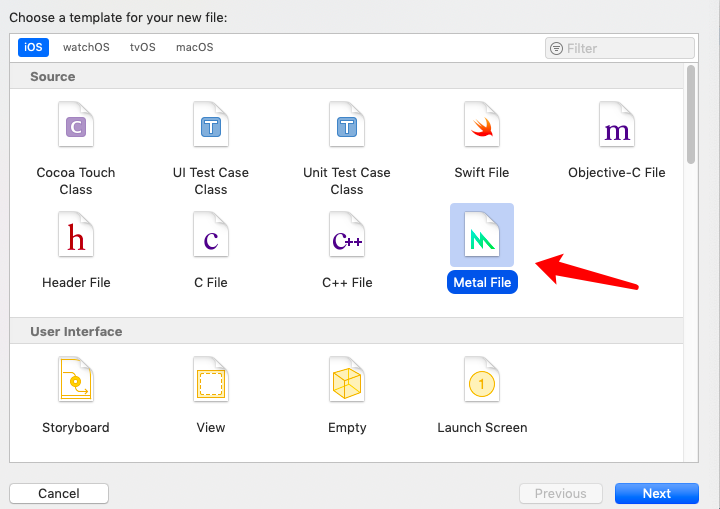Screen dimensions: 720x509
Task: Select the Metal File template
Action: tap(482, 238)
